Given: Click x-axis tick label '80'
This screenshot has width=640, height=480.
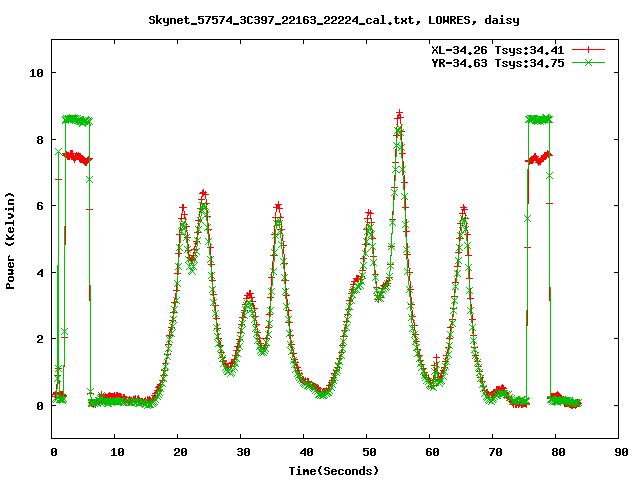Looking at the screenshot, I should tap(558, 452).
